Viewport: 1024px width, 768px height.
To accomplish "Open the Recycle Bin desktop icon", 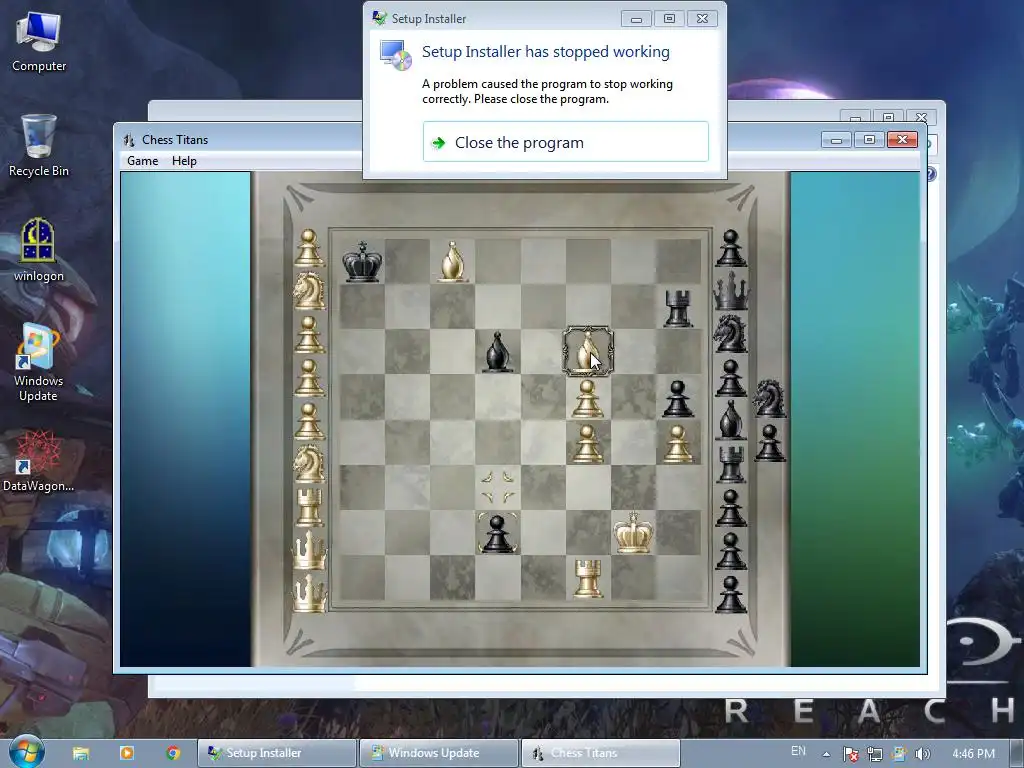I will (39, 146).
